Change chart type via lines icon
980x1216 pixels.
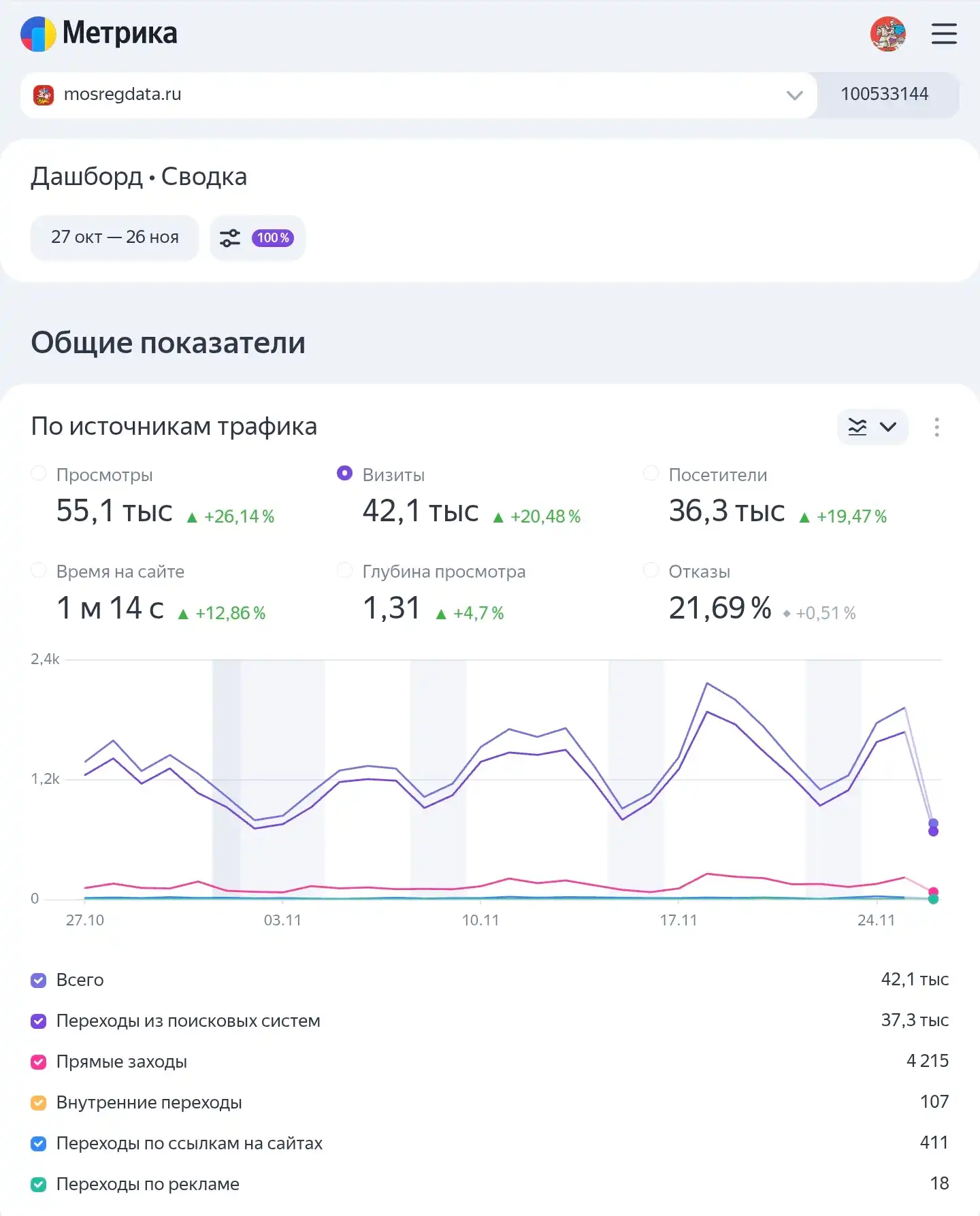pyautogui.click(x=857, y=427)
